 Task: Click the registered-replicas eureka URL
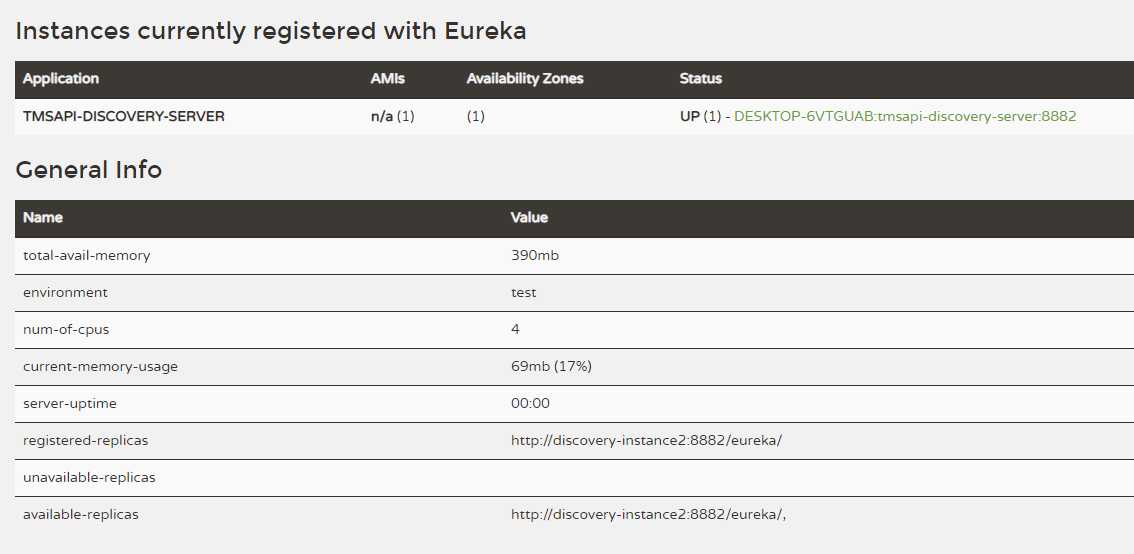point(646,440)
